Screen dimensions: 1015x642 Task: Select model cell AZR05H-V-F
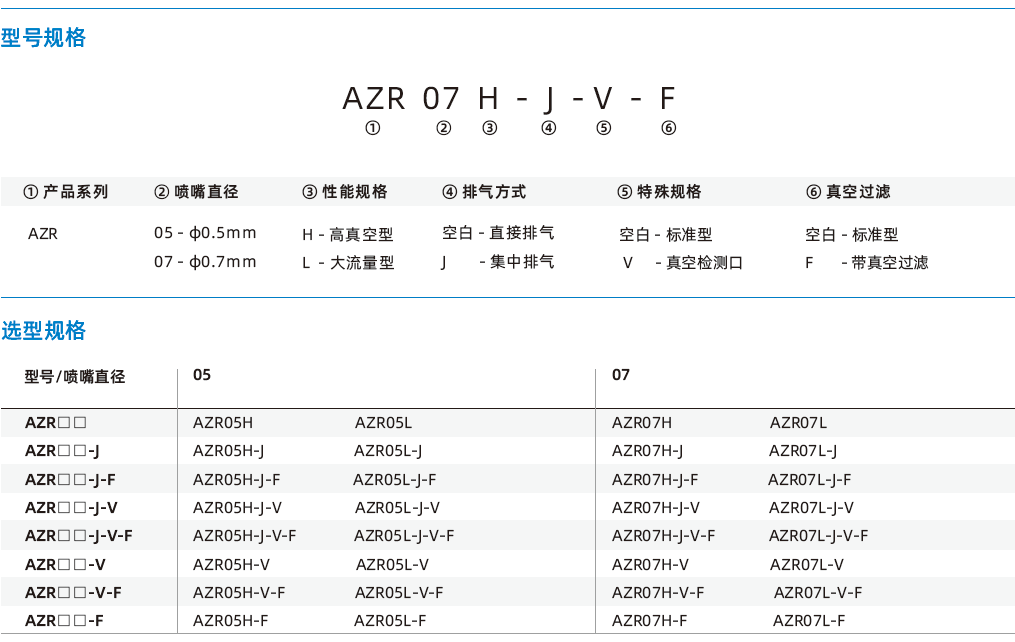[x=239, y=593]
